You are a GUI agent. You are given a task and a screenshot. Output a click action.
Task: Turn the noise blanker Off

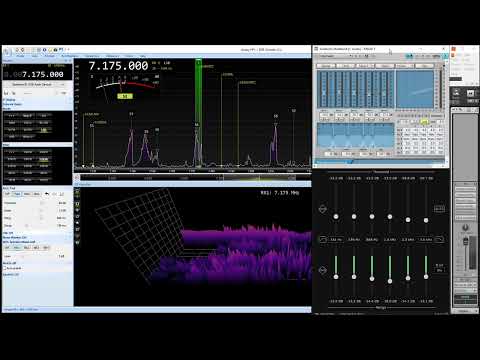pos(7,248)
